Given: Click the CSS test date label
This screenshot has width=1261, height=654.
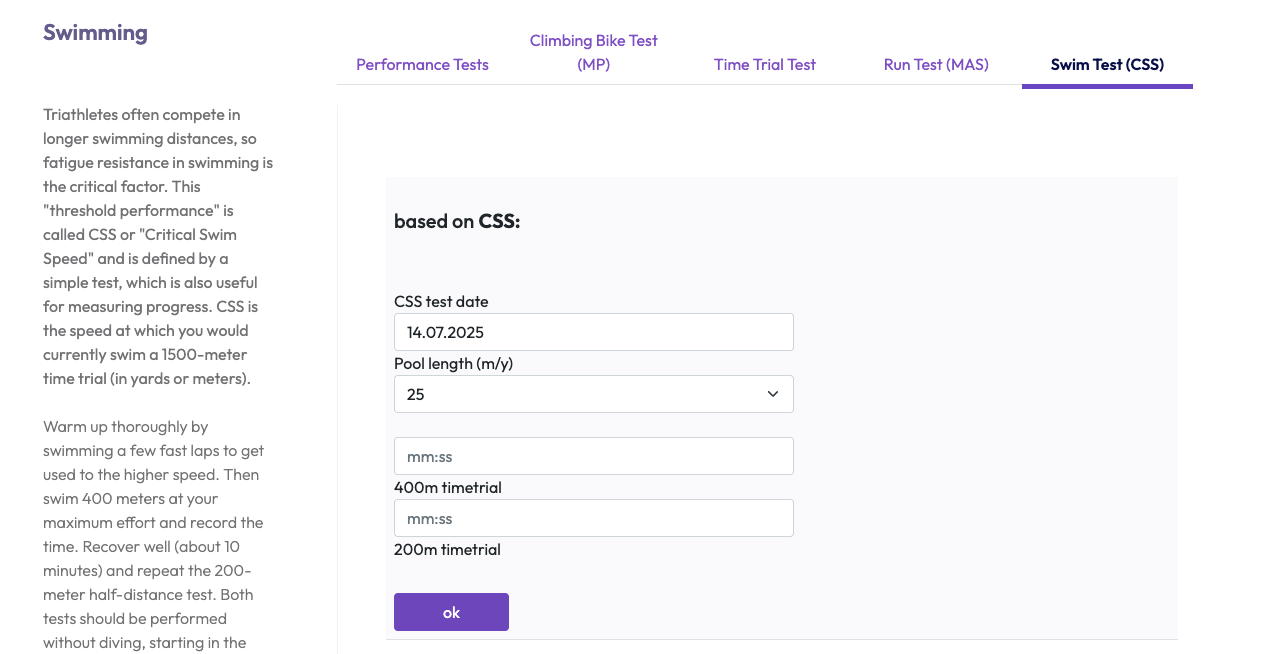Looking at the screenshot, I should click(x=441, y=301).
